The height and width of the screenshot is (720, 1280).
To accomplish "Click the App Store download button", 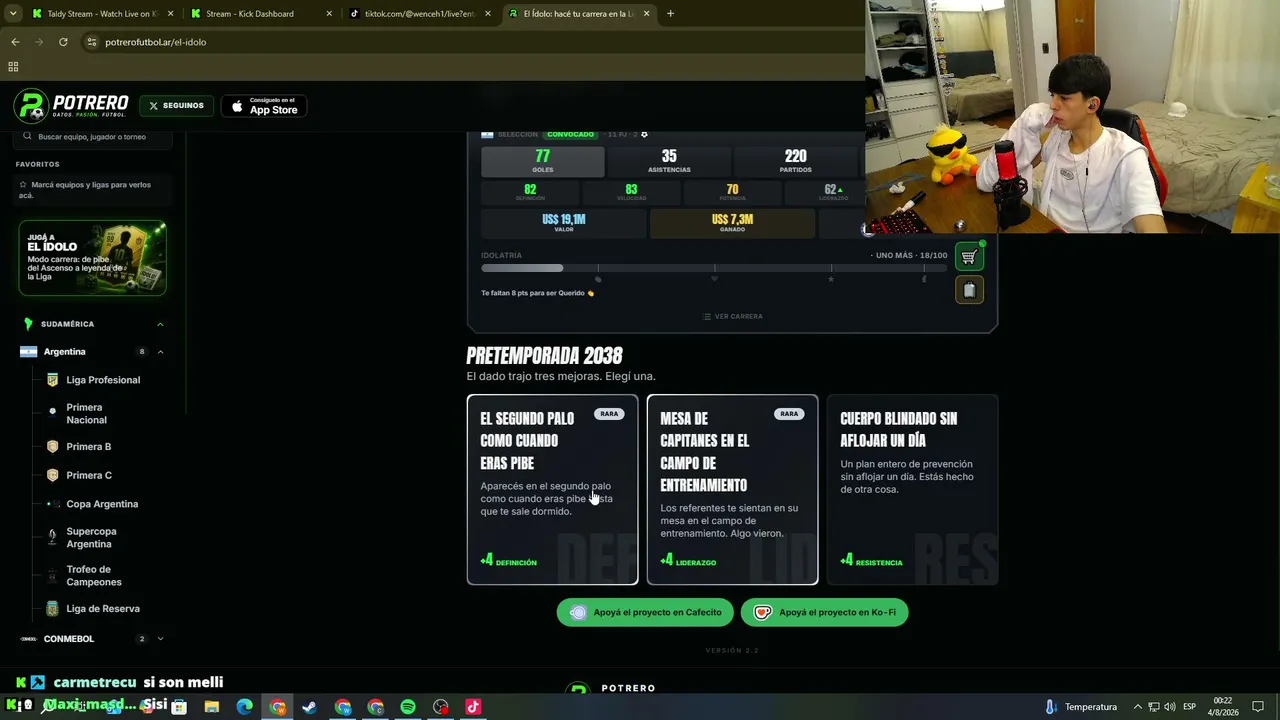I will pos(264,106).
